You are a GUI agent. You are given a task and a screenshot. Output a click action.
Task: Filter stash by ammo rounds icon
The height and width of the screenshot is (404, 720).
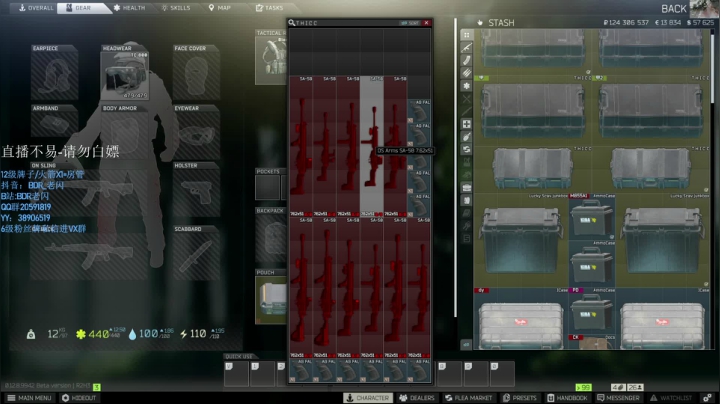tap(467, 73)
